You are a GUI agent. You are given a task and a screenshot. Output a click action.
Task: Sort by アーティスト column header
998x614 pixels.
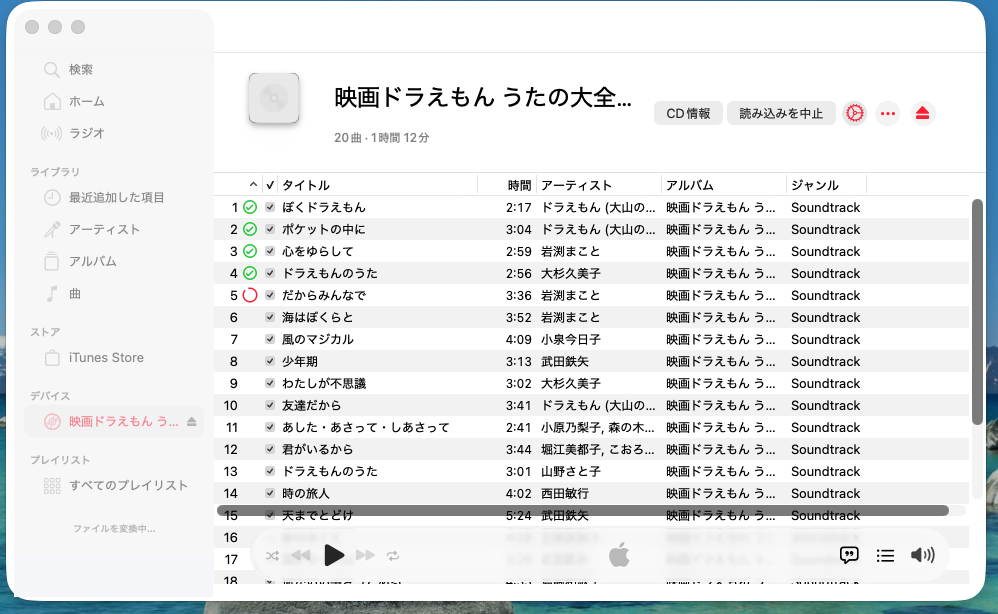click(x=598, y=185)
